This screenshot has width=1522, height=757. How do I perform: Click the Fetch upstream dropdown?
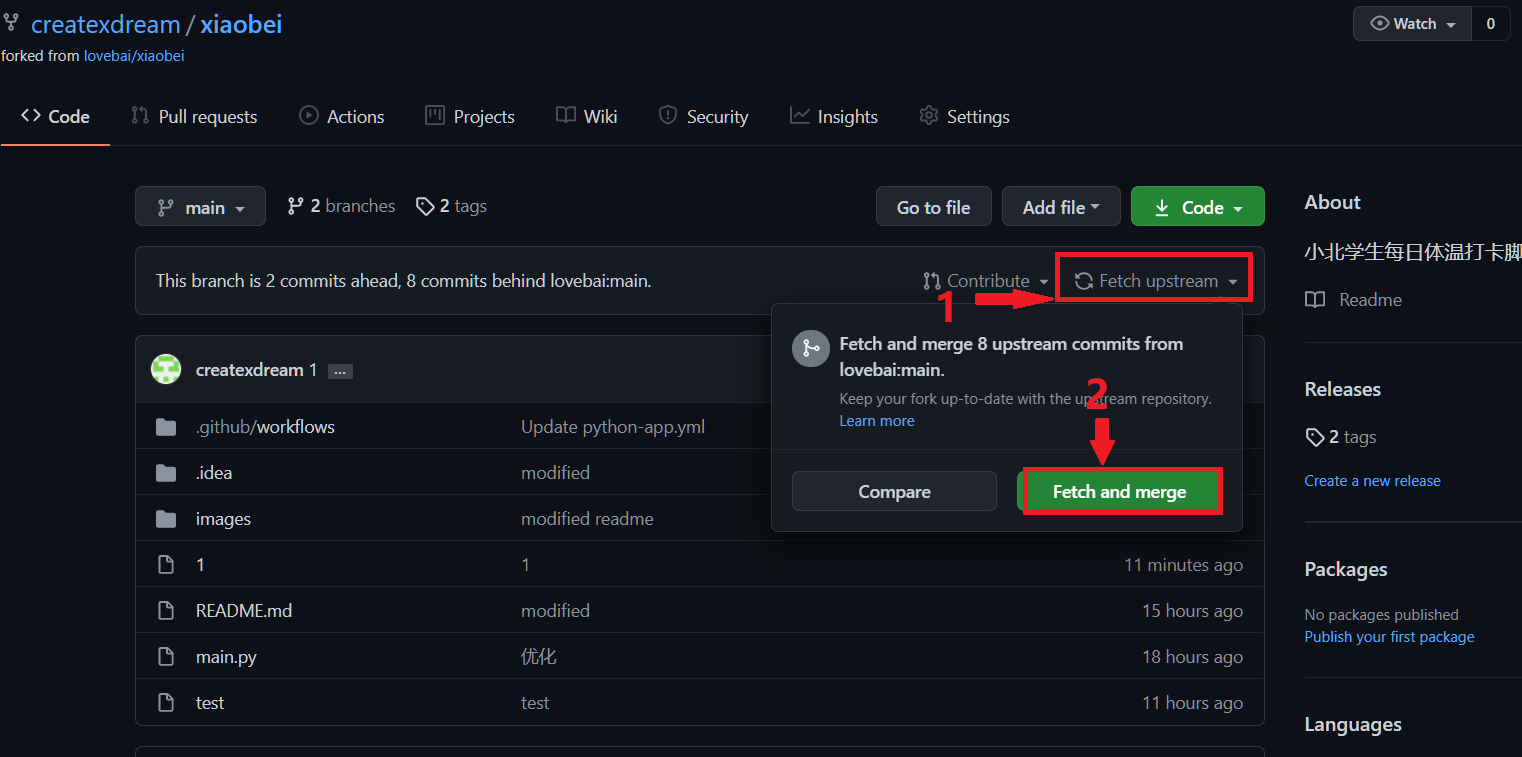pos(1157,281)
